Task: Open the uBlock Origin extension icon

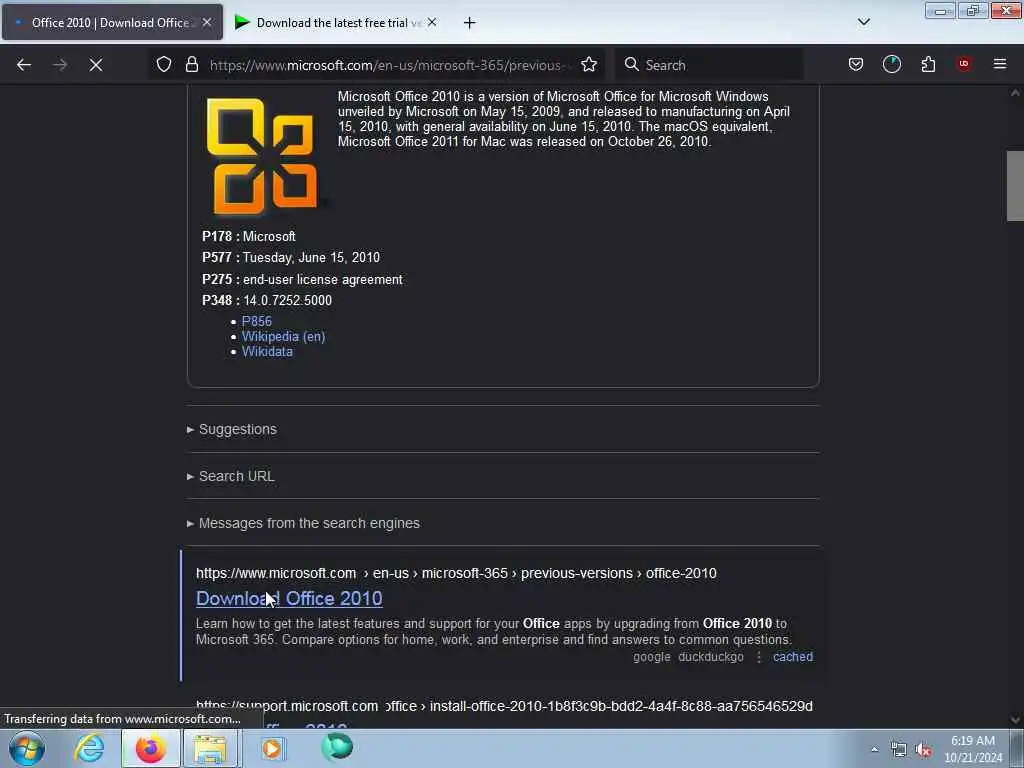Action: (964, 64)
